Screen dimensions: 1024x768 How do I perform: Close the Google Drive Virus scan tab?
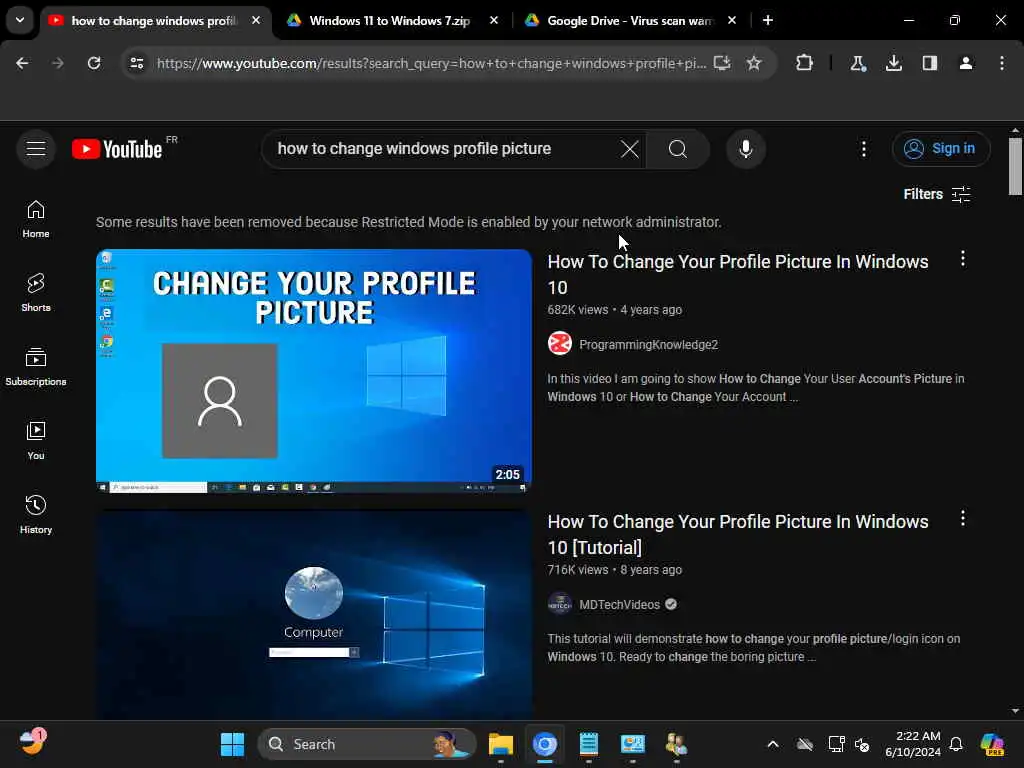(732, 20)
